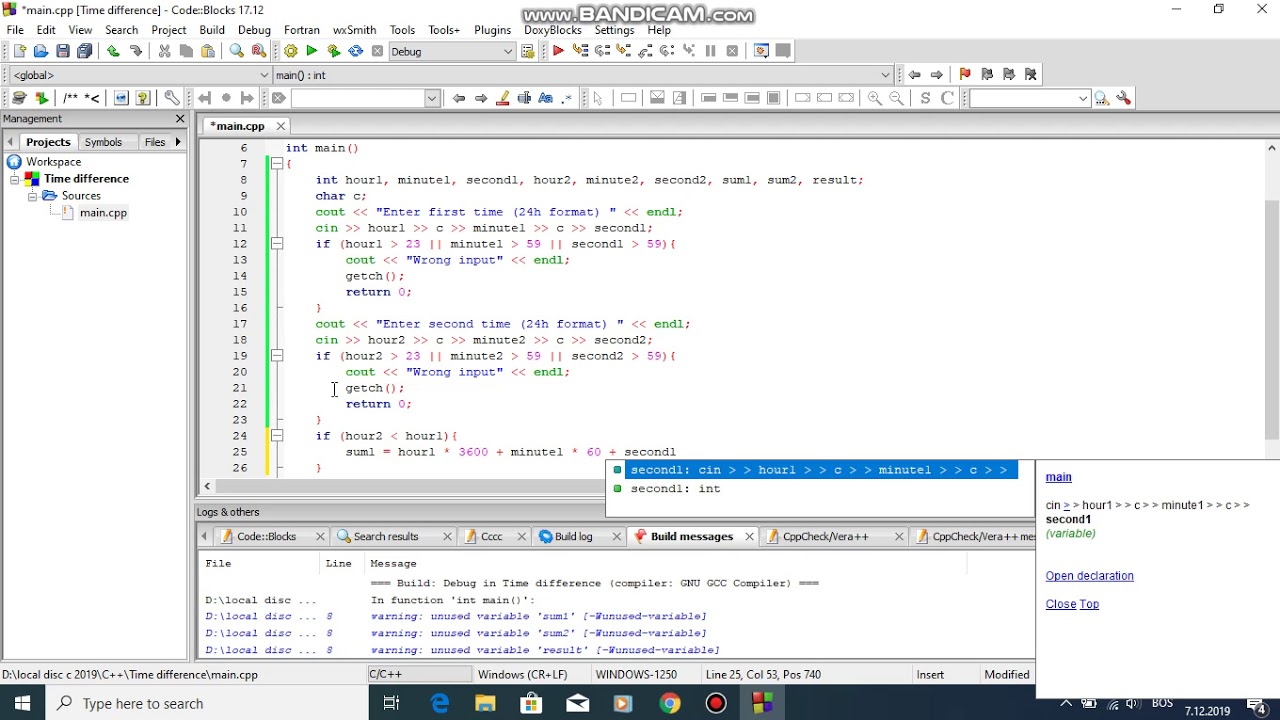Click the Windows Start button
Viewport: 1280px width, 720px height.
coord(22,703)
